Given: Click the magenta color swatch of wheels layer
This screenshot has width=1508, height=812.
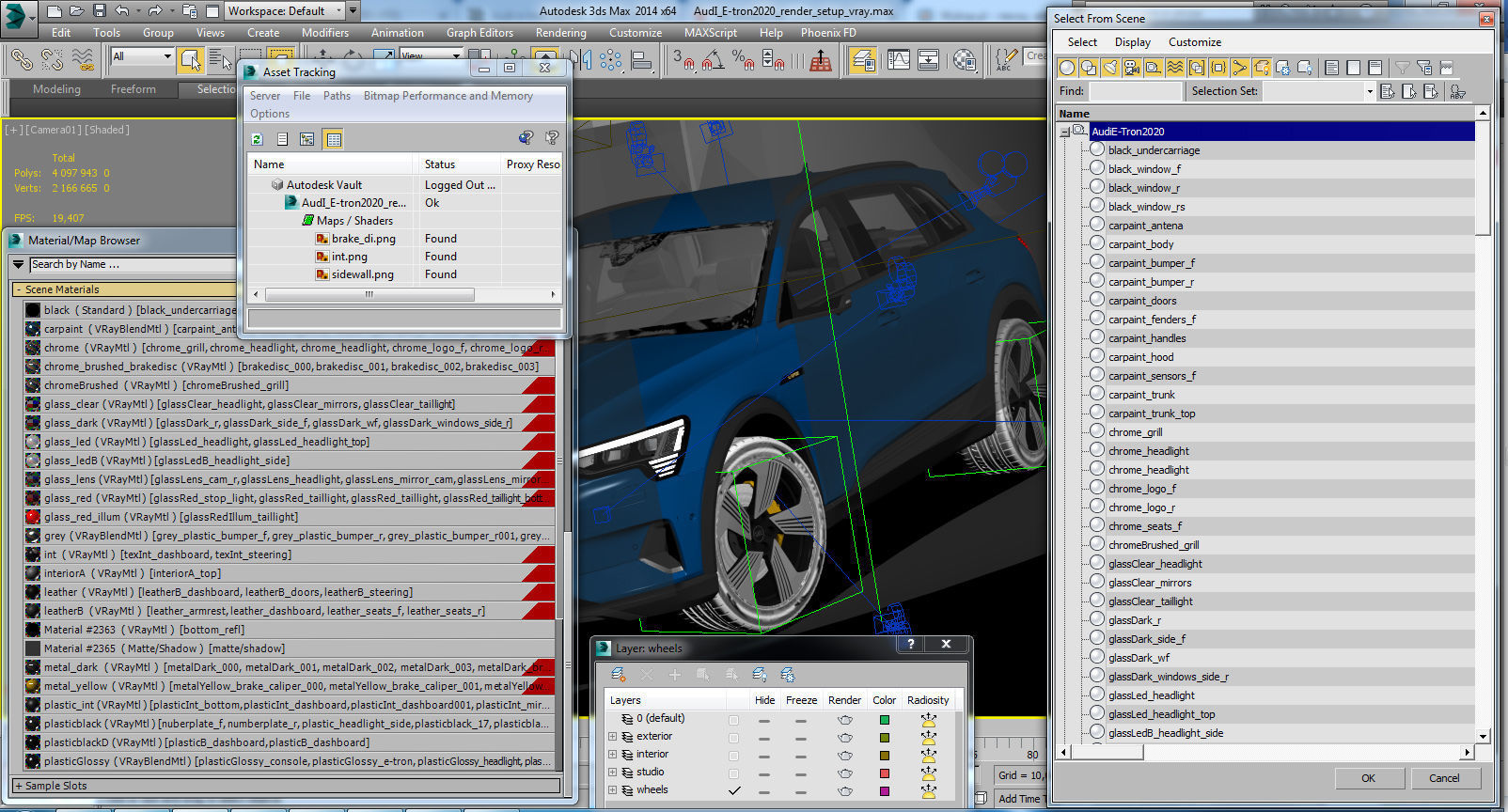Looking at the screenshot, I should click(x=885, y=791).
